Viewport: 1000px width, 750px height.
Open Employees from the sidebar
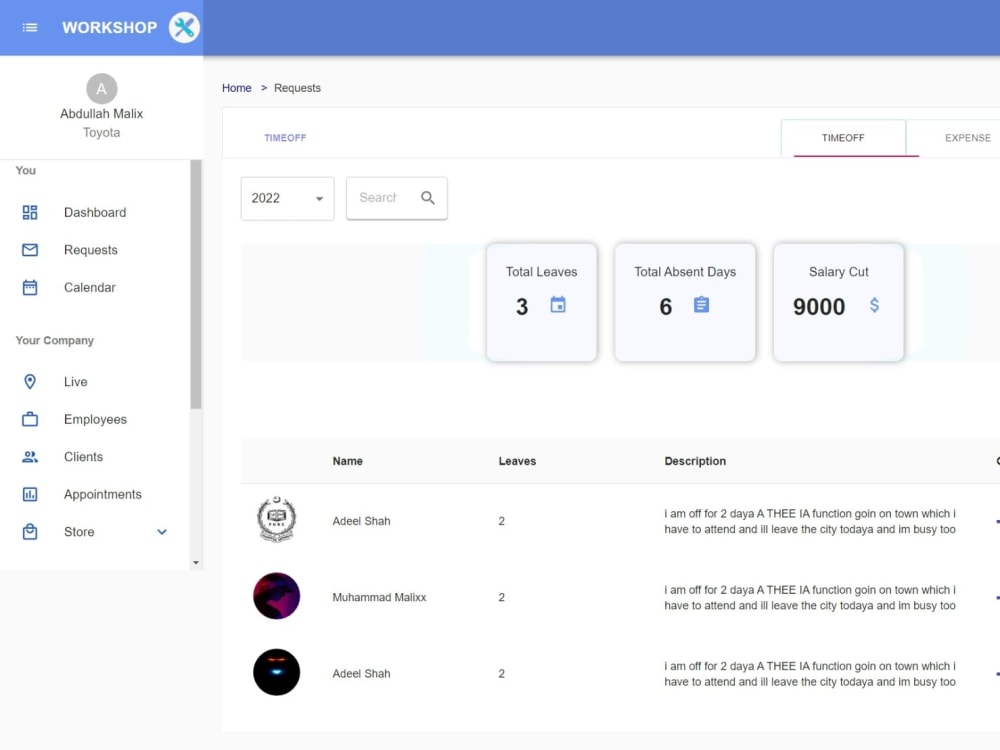(95, 419)
